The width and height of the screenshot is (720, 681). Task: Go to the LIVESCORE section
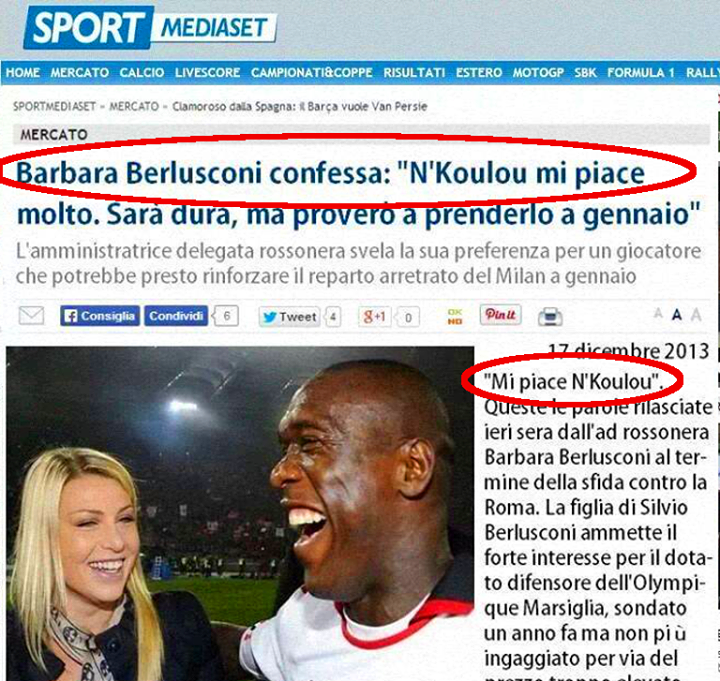[x=208, y=73]
